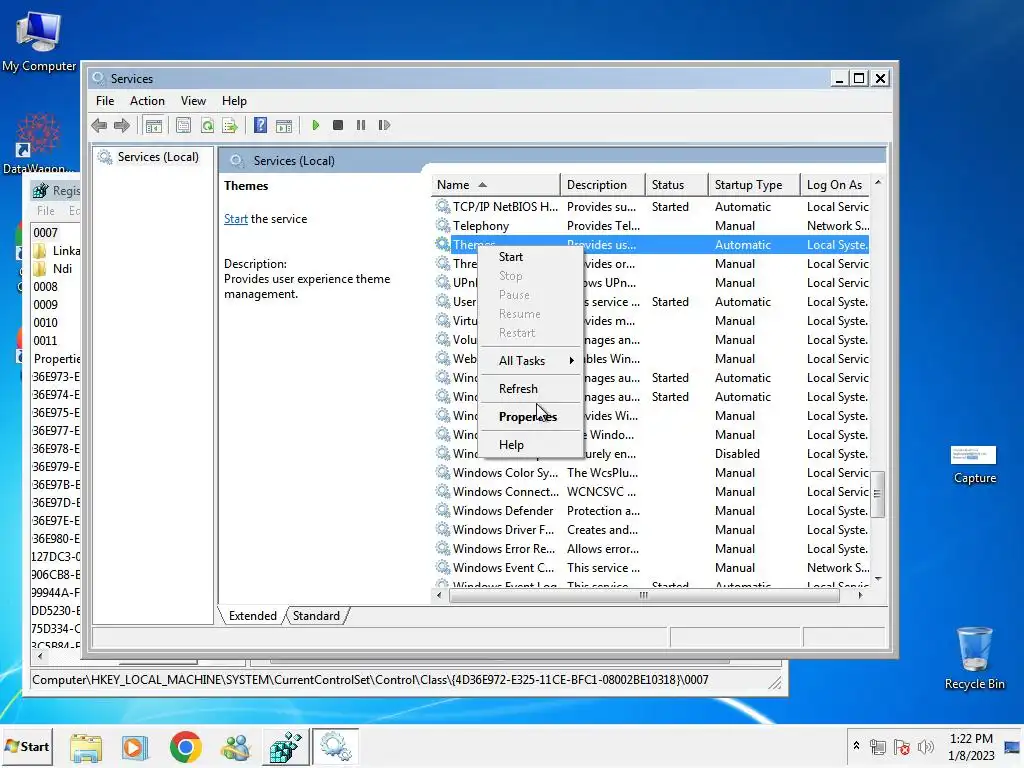Expand the All Tasks submenu

[530, 360]
